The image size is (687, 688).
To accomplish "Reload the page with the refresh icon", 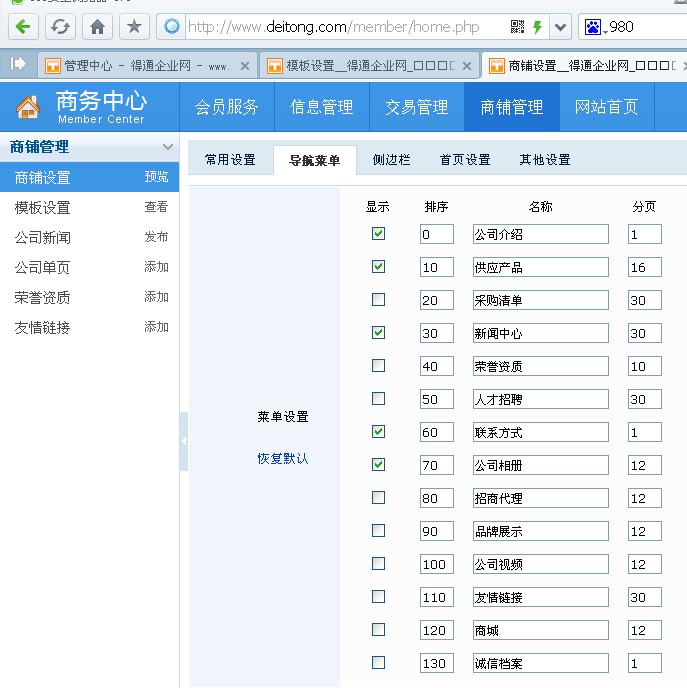I will [x=60, y=27].
